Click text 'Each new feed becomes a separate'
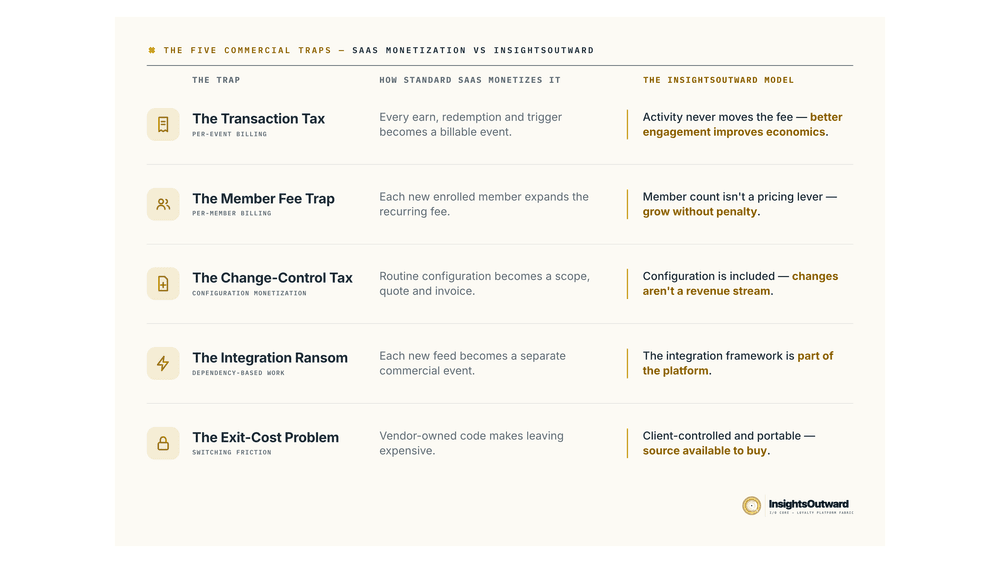1000x563 pixels. click(x=473, y=356)
